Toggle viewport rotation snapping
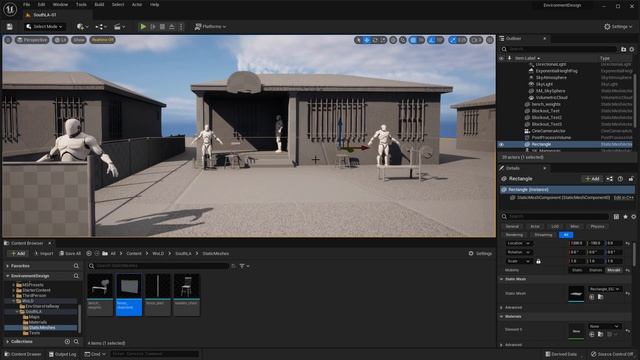 [432, 40]
